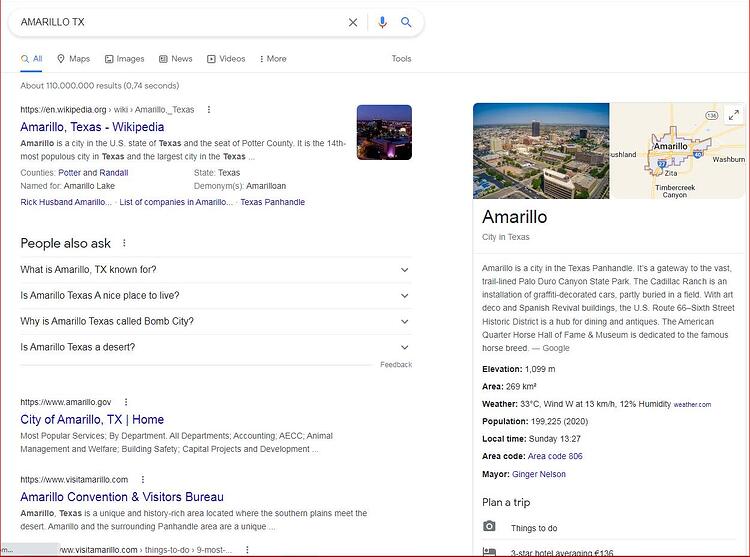
Task: Open Amarillo Convention & Visitors Bureau result
Action: point(122,497)
